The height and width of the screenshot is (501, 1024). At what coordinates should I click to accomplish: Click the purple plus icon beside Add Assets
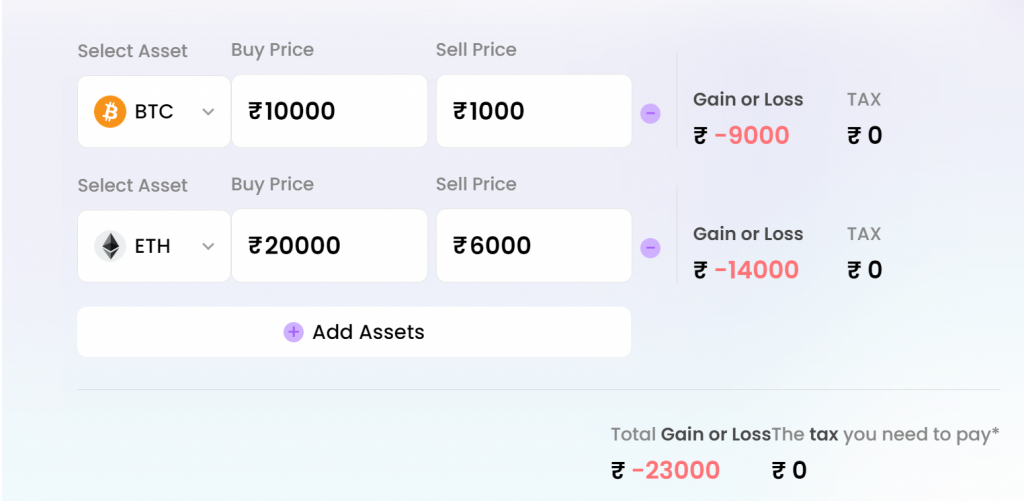click(x=293, y=332)
